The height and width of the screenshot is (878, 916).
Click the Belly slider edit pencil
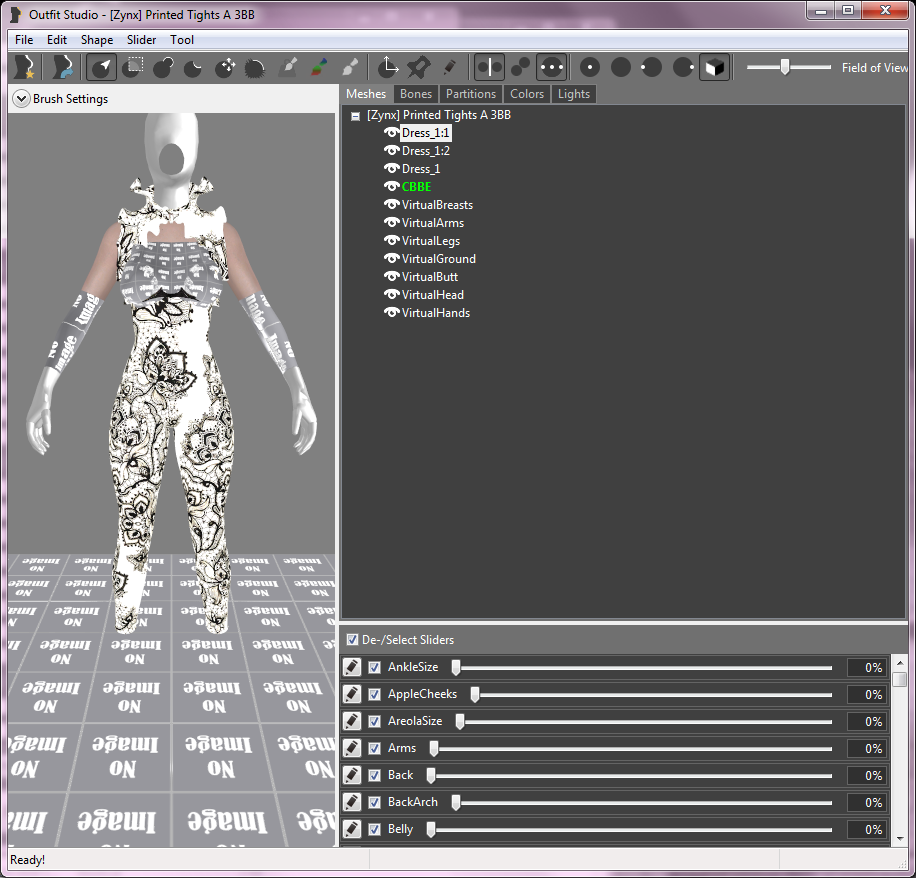pos(352,829)
